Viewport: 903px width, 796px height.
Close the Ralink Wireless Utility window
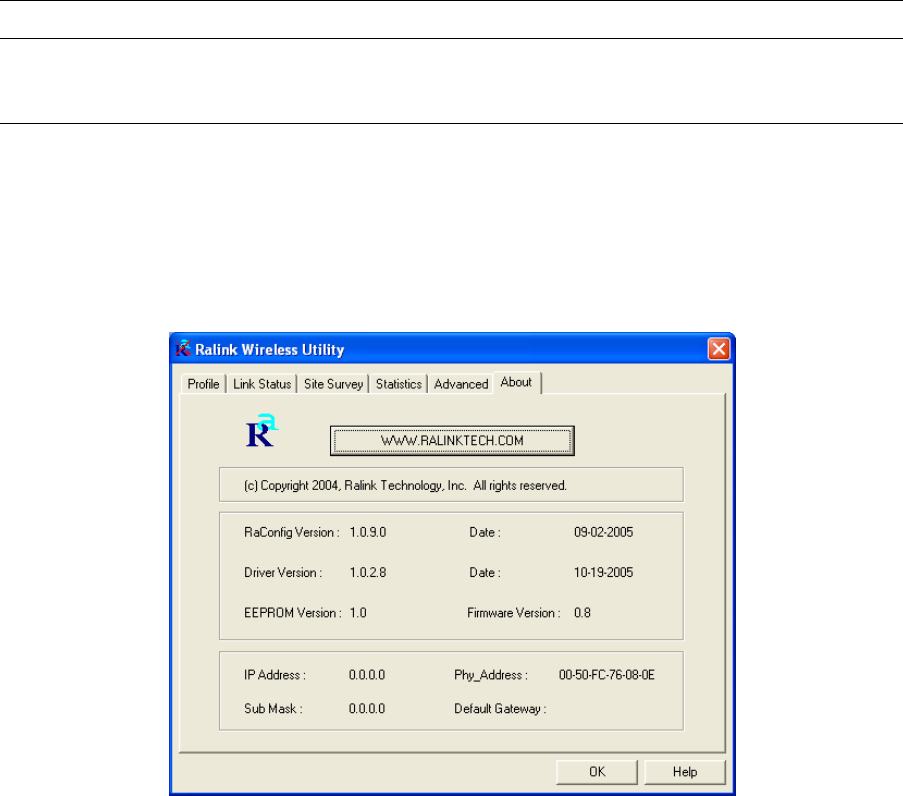click(719, 349)
